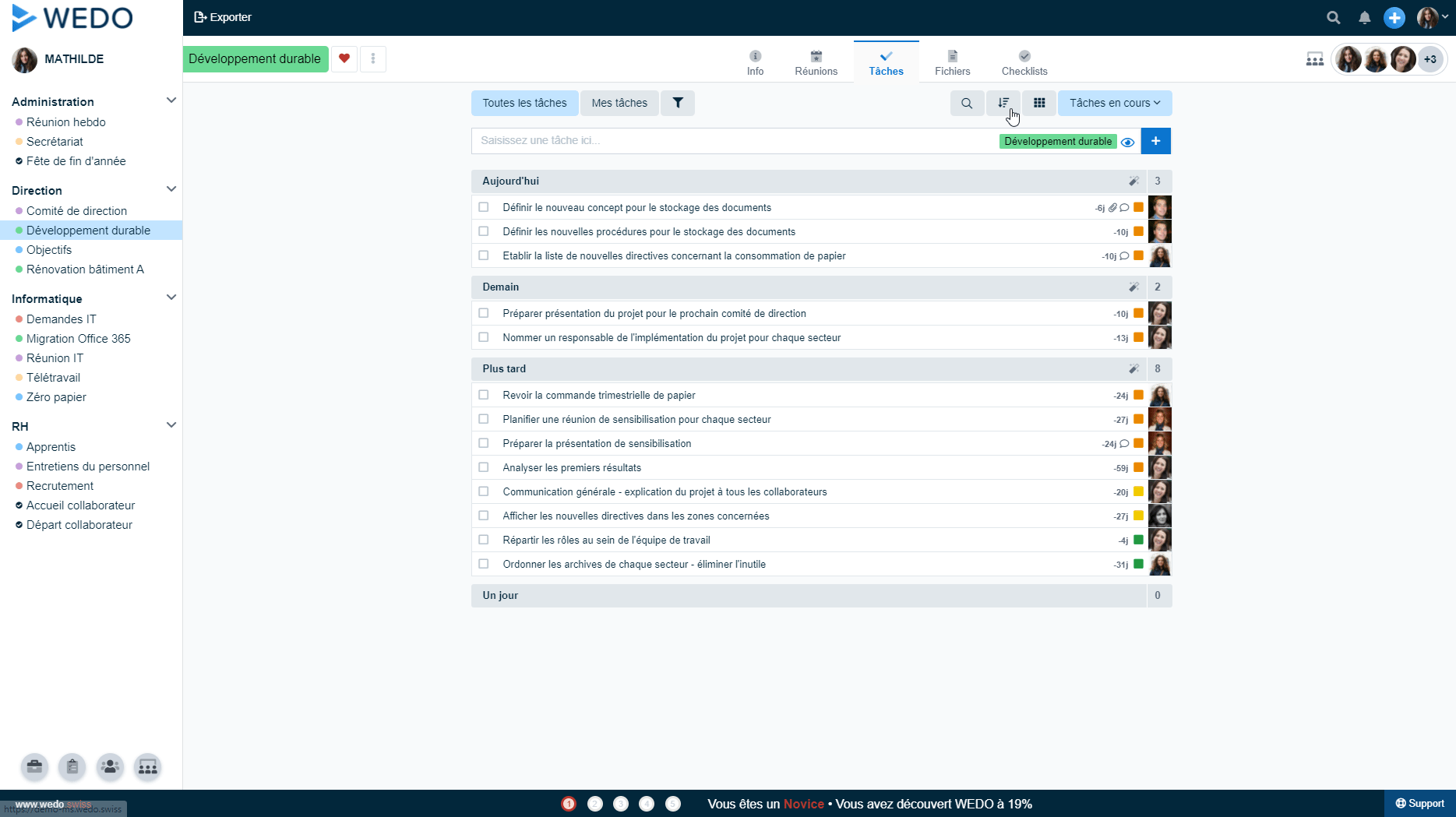Switch to grid view icon
This screenshot has height=817, width=1456.
tap(1039, 103)
